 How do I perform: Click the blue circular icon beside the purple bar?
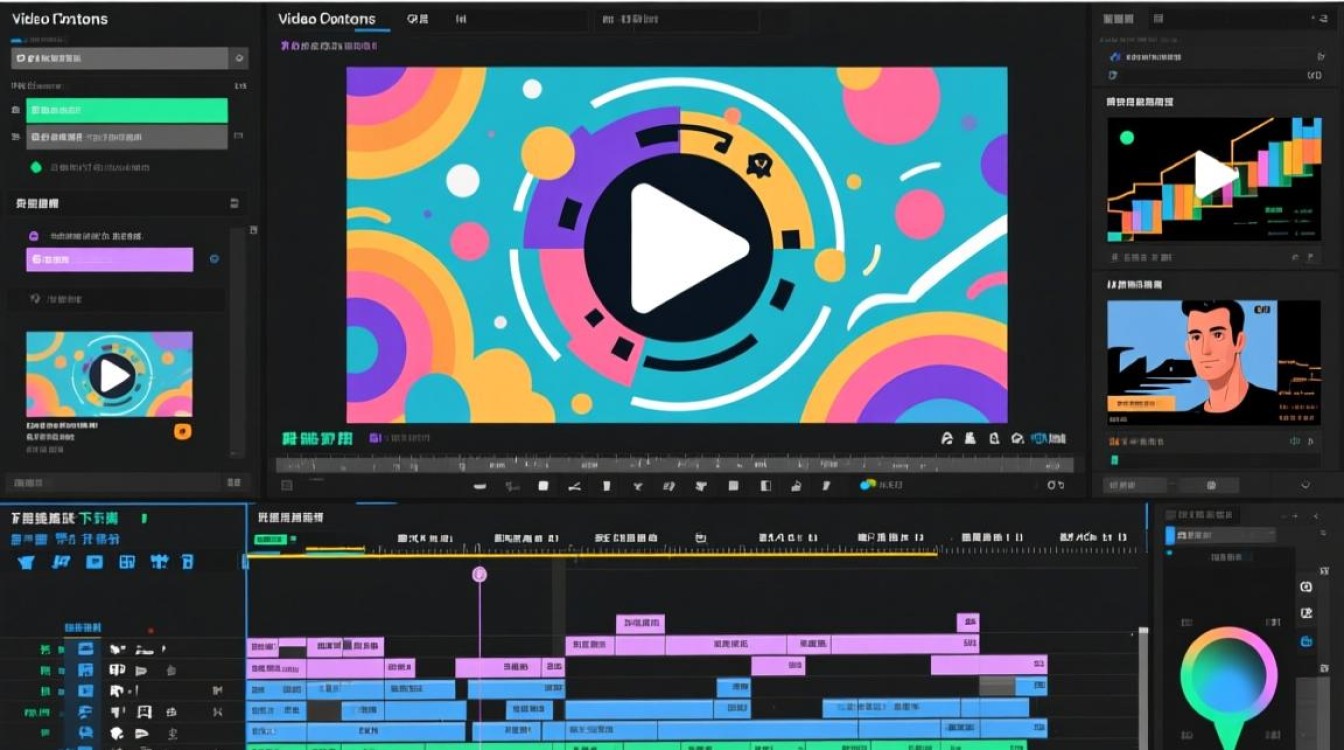(214, 259)
